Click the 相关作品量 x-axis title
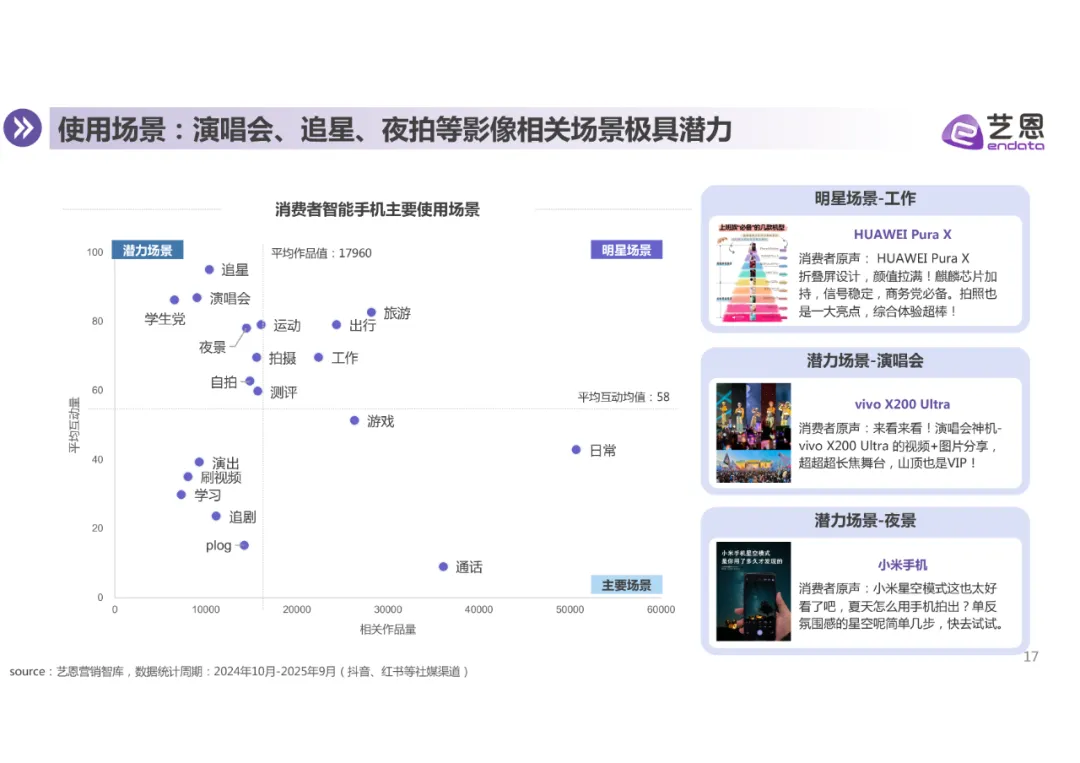Screen dimensions: 1080x763 [x=388, y=629]
